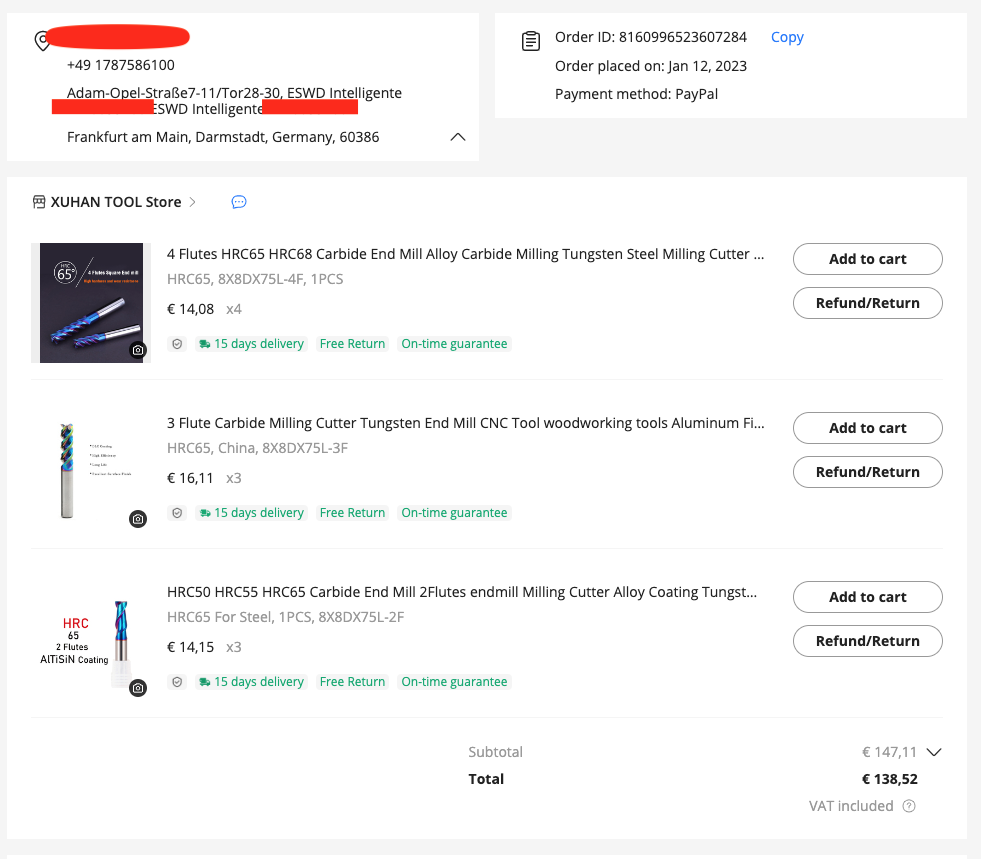Screen dimensions: 981x859
Task: Request Refund/Return for 3 Flute milling cutter
Action: pyautogui.click(x=867, y=472)
